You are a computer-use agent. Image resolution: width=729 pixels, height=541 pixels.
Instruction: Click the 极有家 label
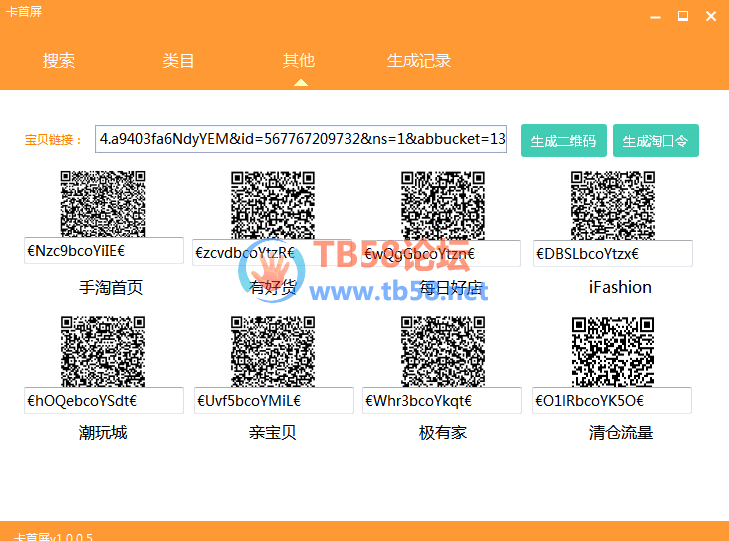[443, 433]
